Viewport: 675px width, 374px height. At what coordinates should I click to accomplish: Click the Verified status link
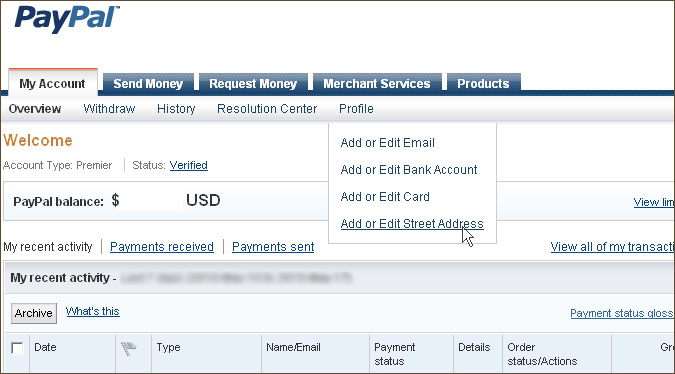[189, 165]
